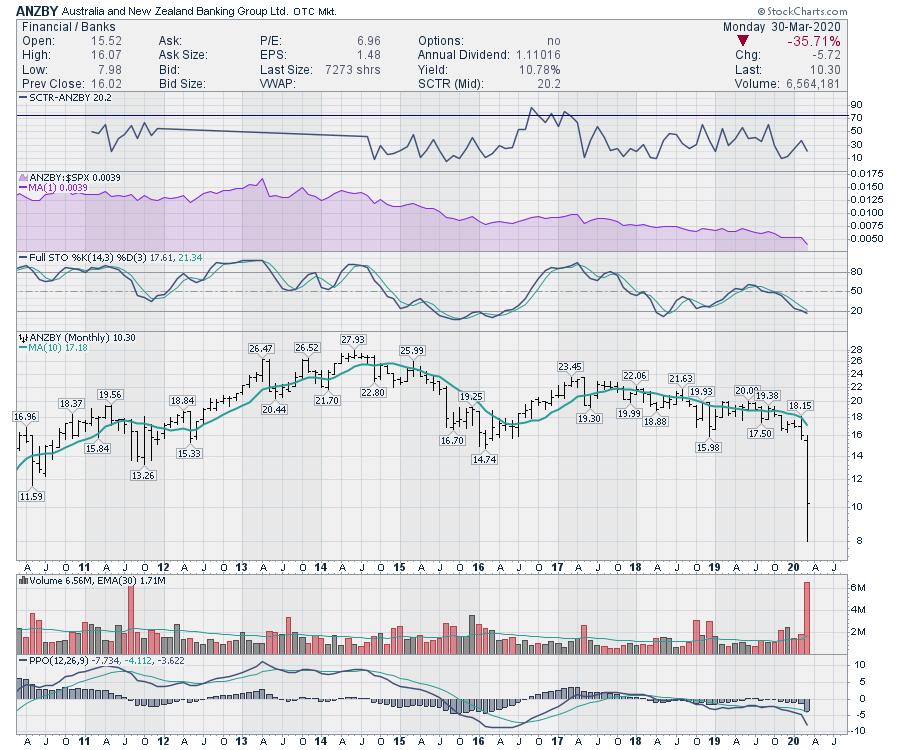Click the 22.06 price label
Viewport: 900px width, 750px height.
(x=635, y=375)
